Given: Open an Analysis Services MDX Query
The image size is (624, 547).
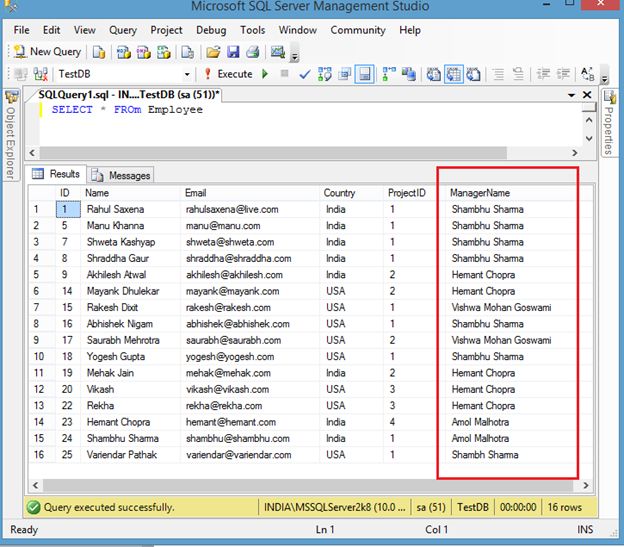Looking at the screenshot, I should (x=123, y=52).
